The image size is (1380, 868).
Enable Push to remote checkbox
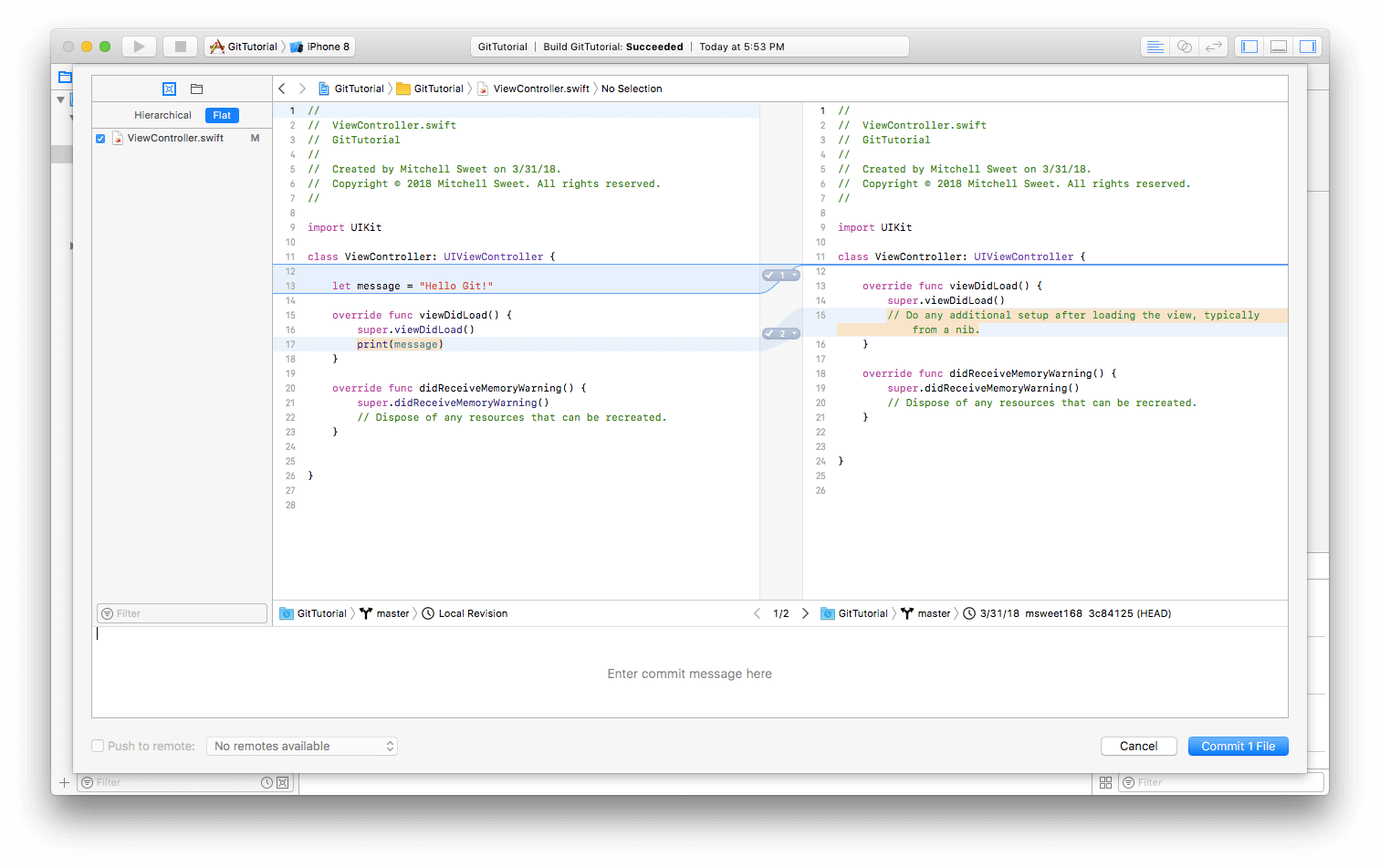98,746
